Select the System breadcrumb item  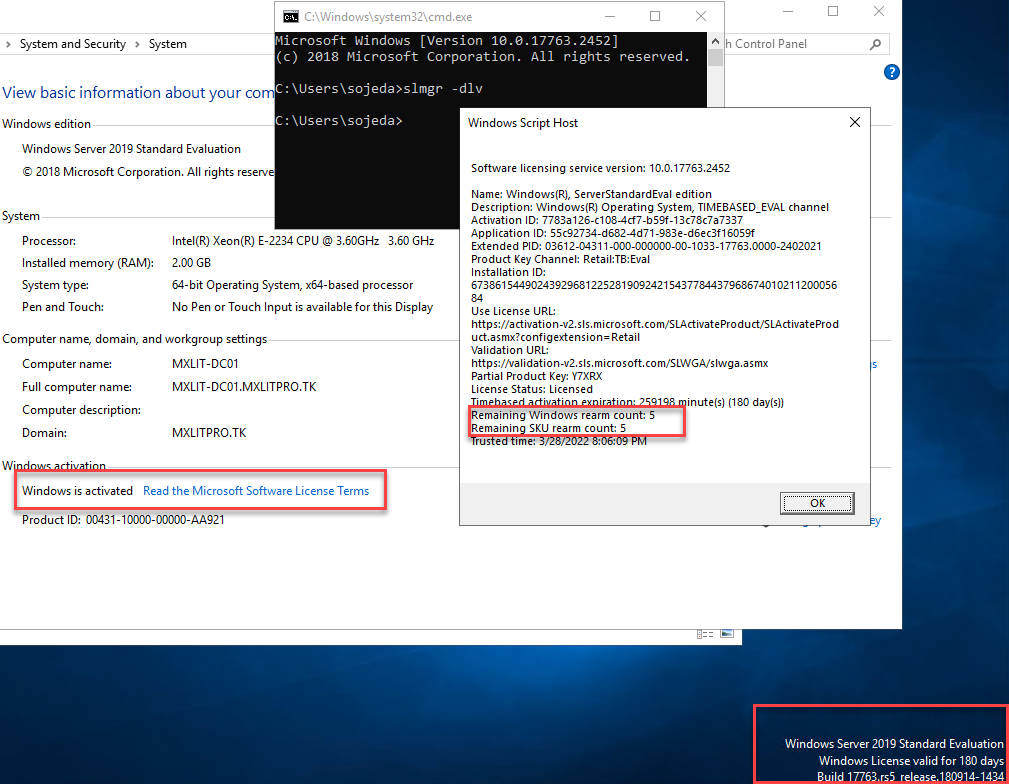167,44
